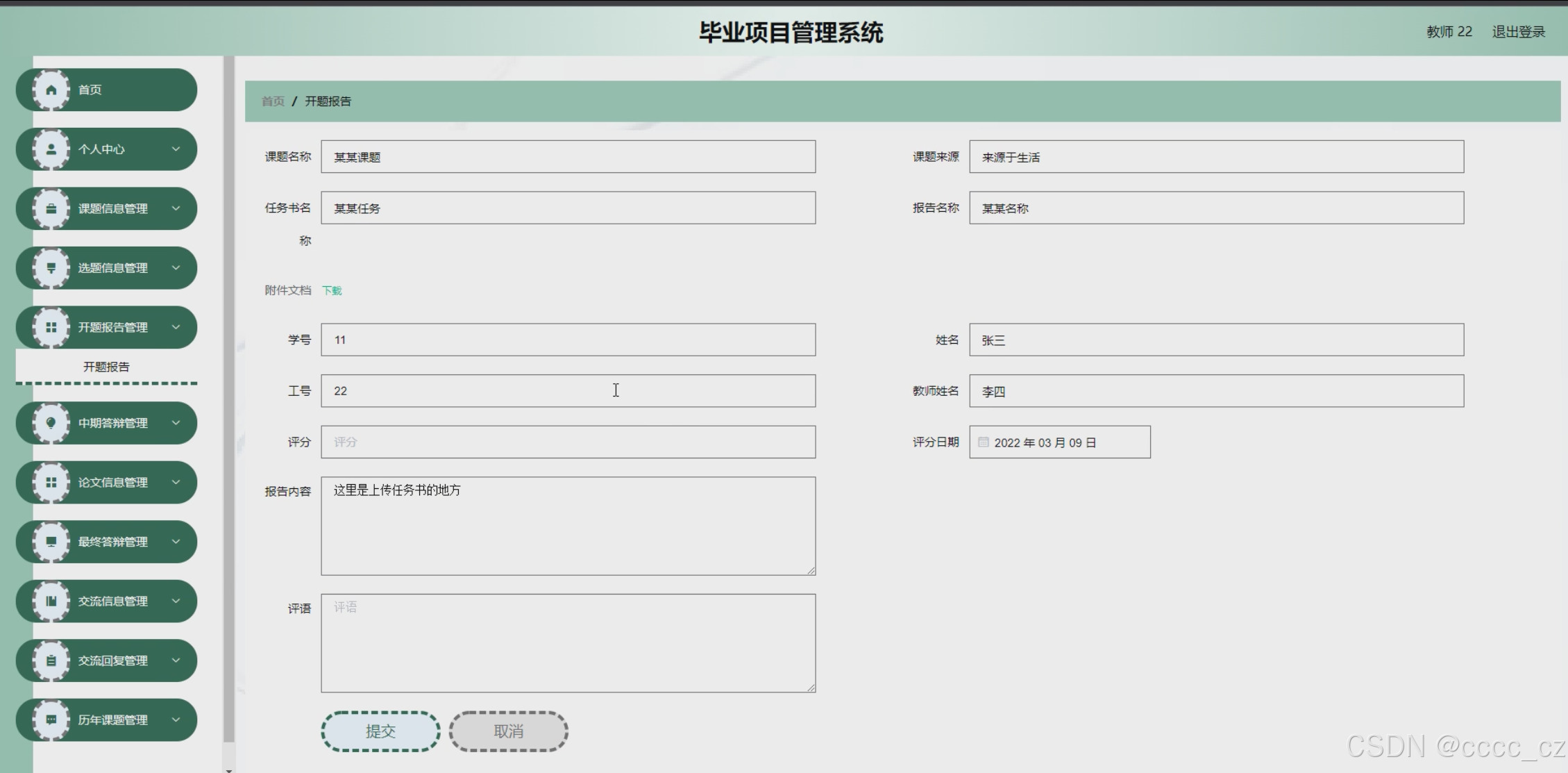The image size is (1568, 773).
Task: Select the 开题报告 submenu item
Action: click(106, 367)
